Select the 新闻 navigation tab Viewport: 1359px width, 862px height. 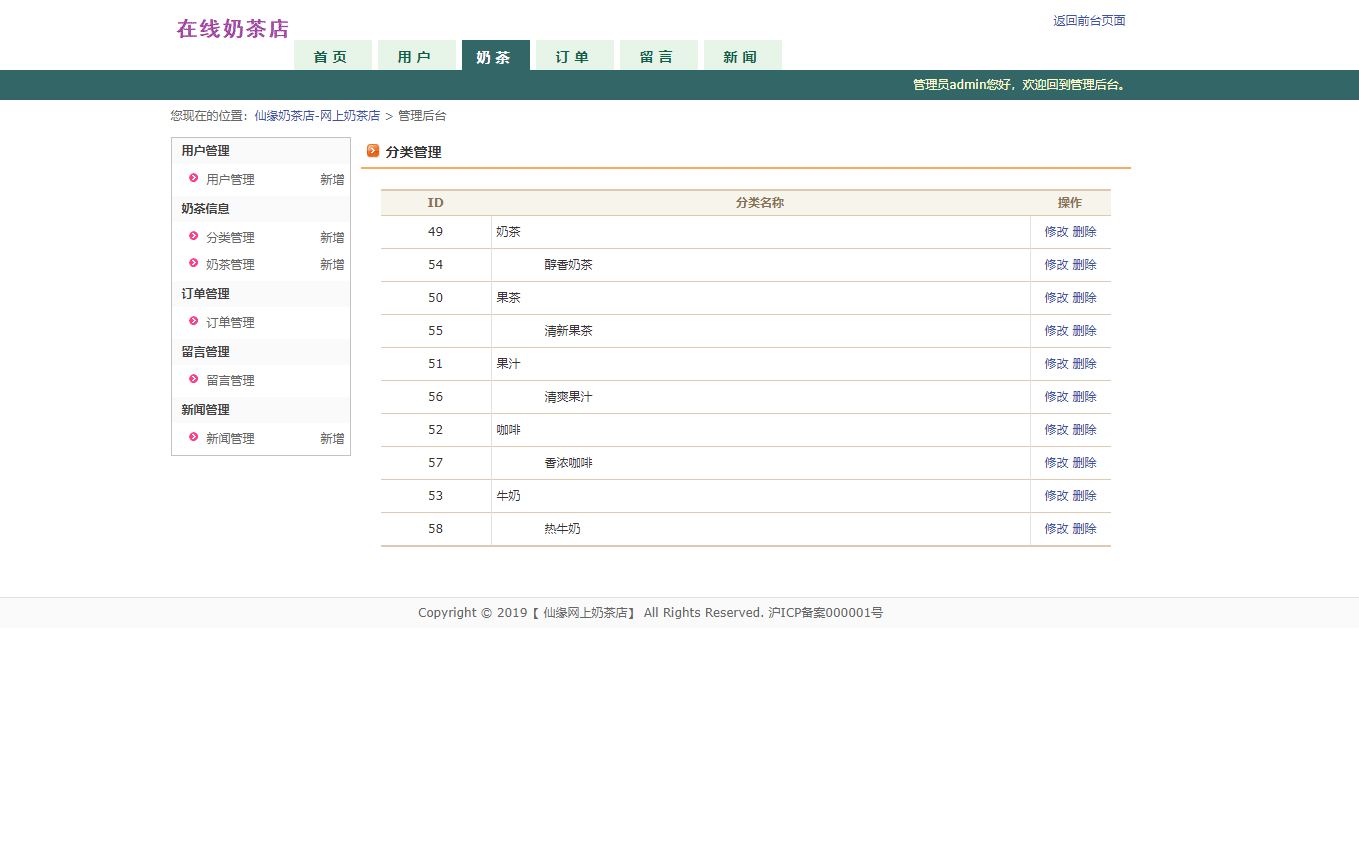pos(742,57)
